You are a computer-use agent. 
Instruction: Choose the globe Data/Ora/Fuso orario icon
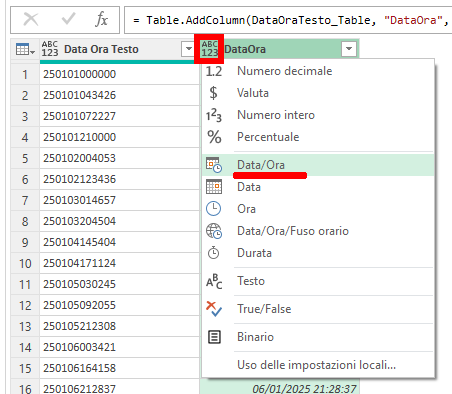214,231
